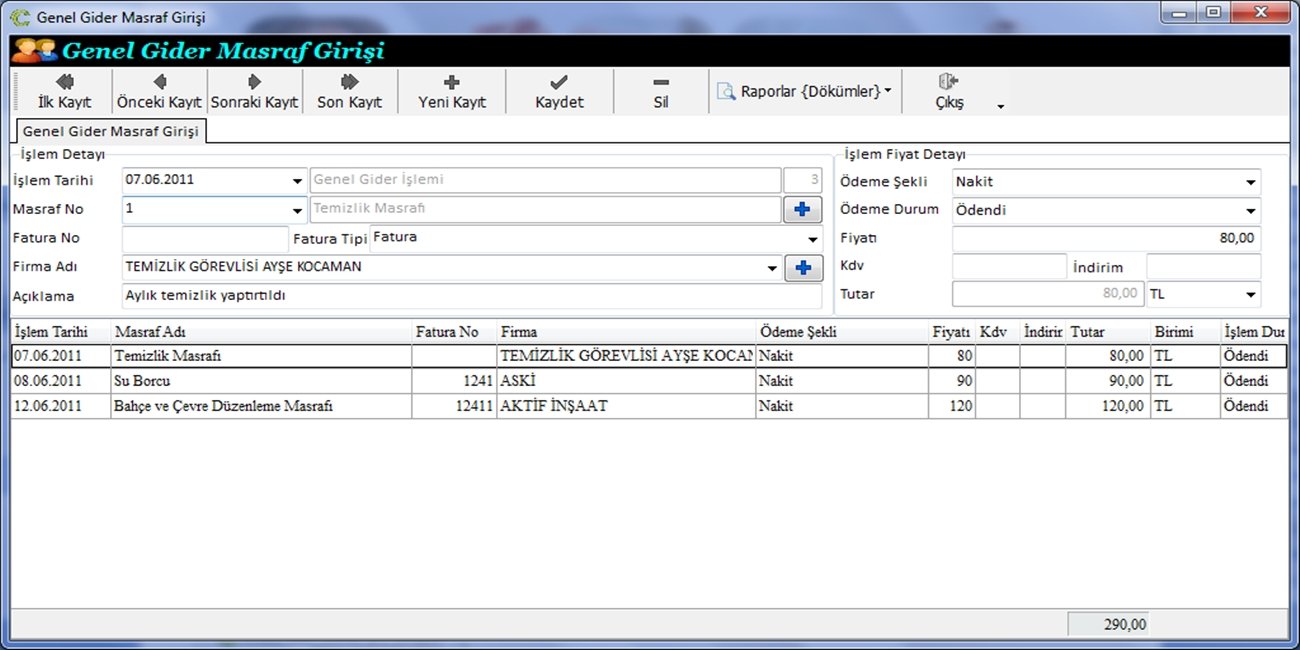Click plus button next to Temizlik Masrafı
The height and width of the screenshot is (650, 1300).
[x=802, y=210]
